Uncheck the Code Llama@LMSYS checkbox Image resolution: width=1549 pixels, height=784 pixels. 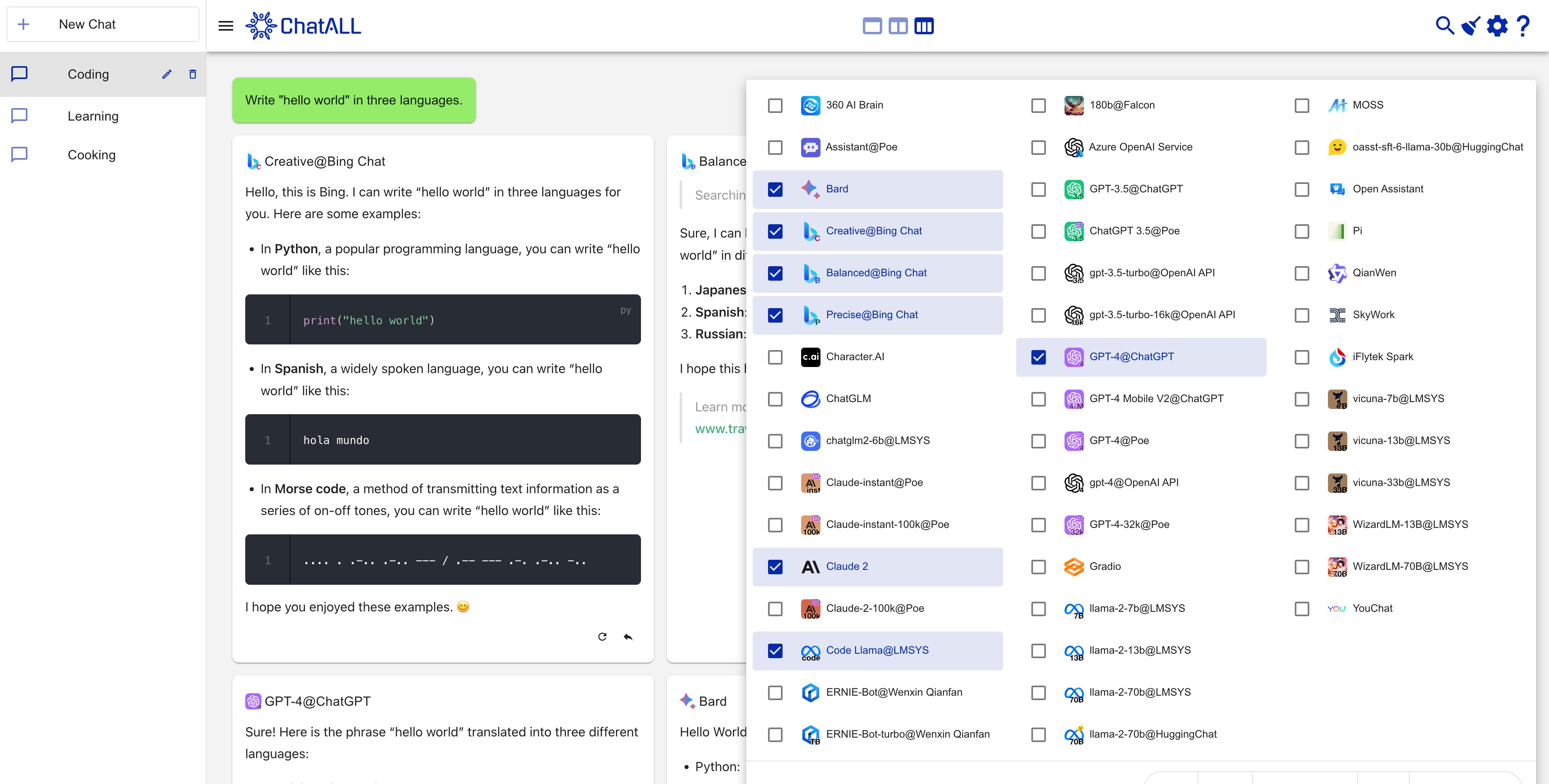click(776, 651)
